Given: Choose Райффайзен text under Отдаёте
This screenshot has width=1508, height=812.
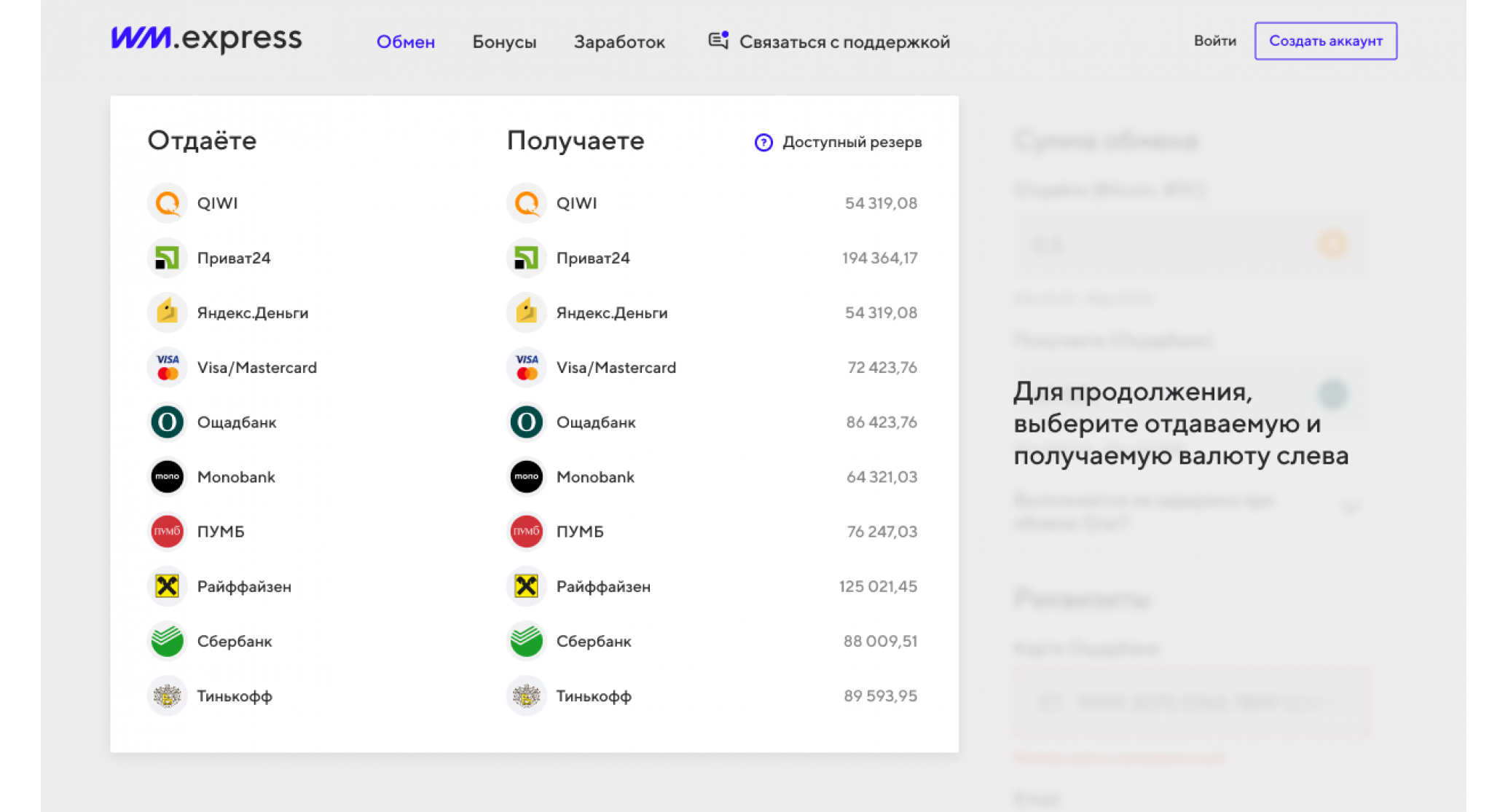Looking at the screenshot, I should click(x=244, y=586).
